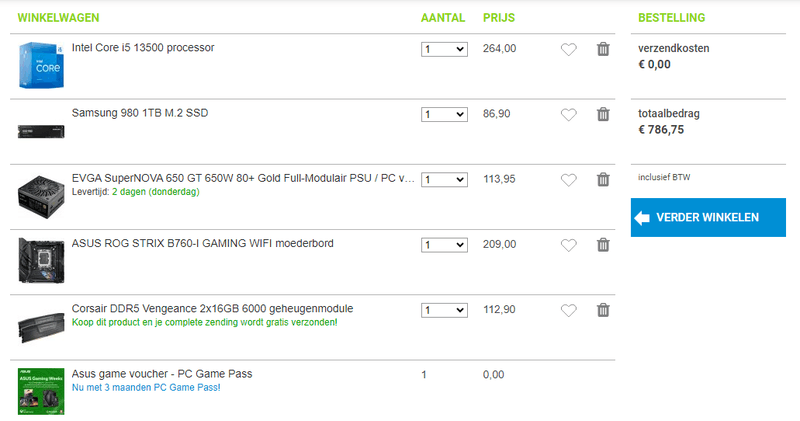Viewport: 800px width, 421px height.
Task: Toggle wishlist heart for EVGA SuperNOVA
Action: tap(569, 180)
